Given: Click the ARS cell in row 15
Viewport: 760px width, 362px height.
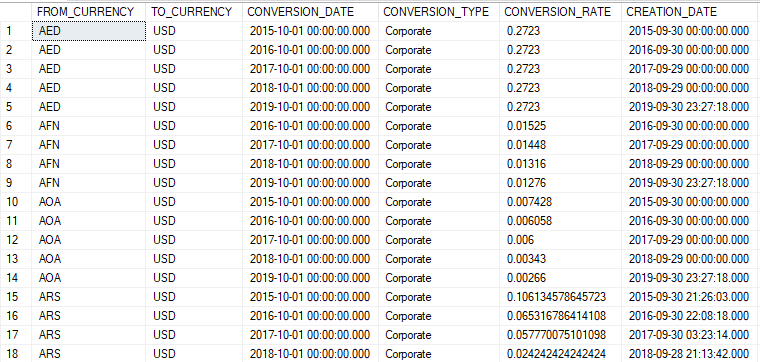Looking at the screenshot, I should 89,297.
